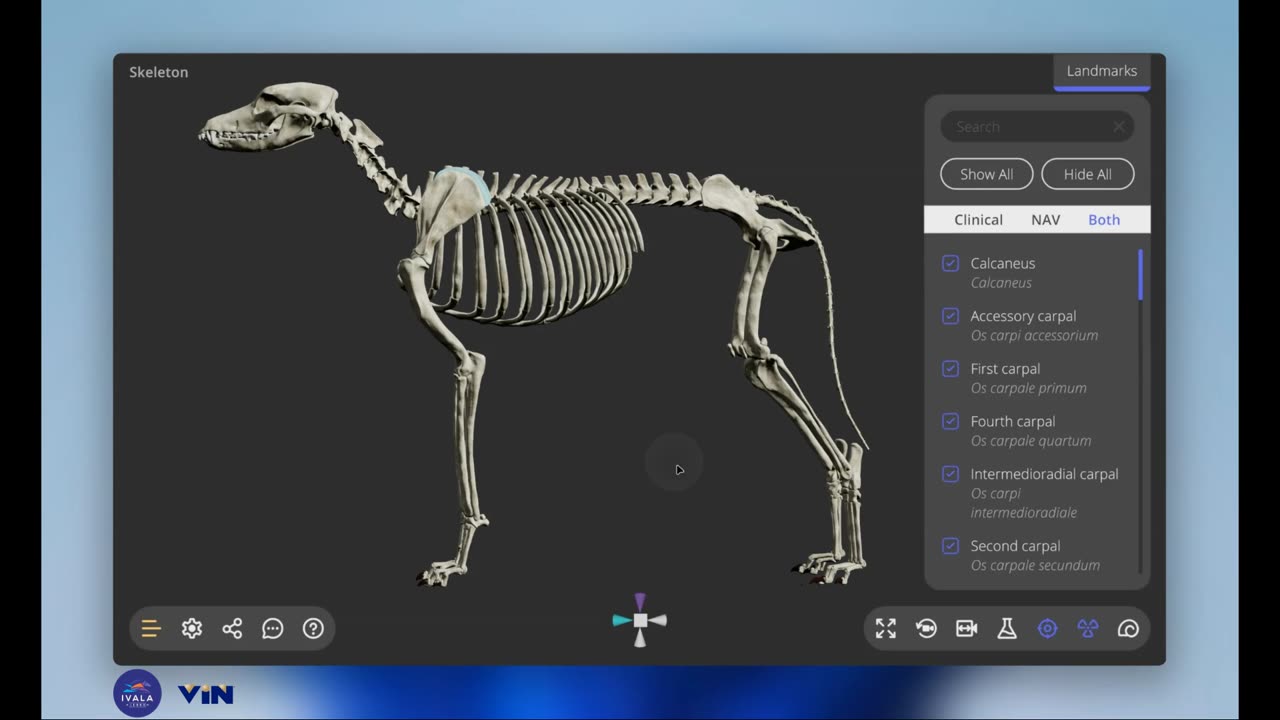The height and width of the screenshot is (720, 1280).
Task: Click the Os carpi accessorium text
Action: 1034,335
